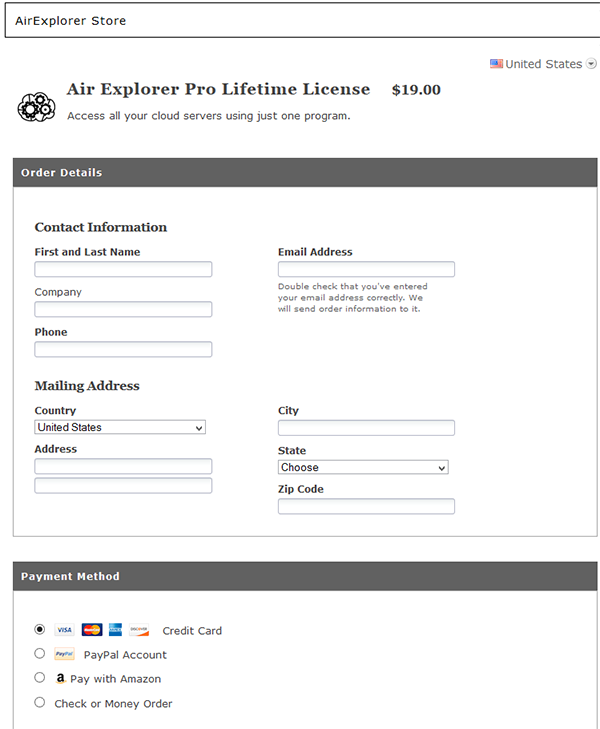Click the Company input field

123,309
